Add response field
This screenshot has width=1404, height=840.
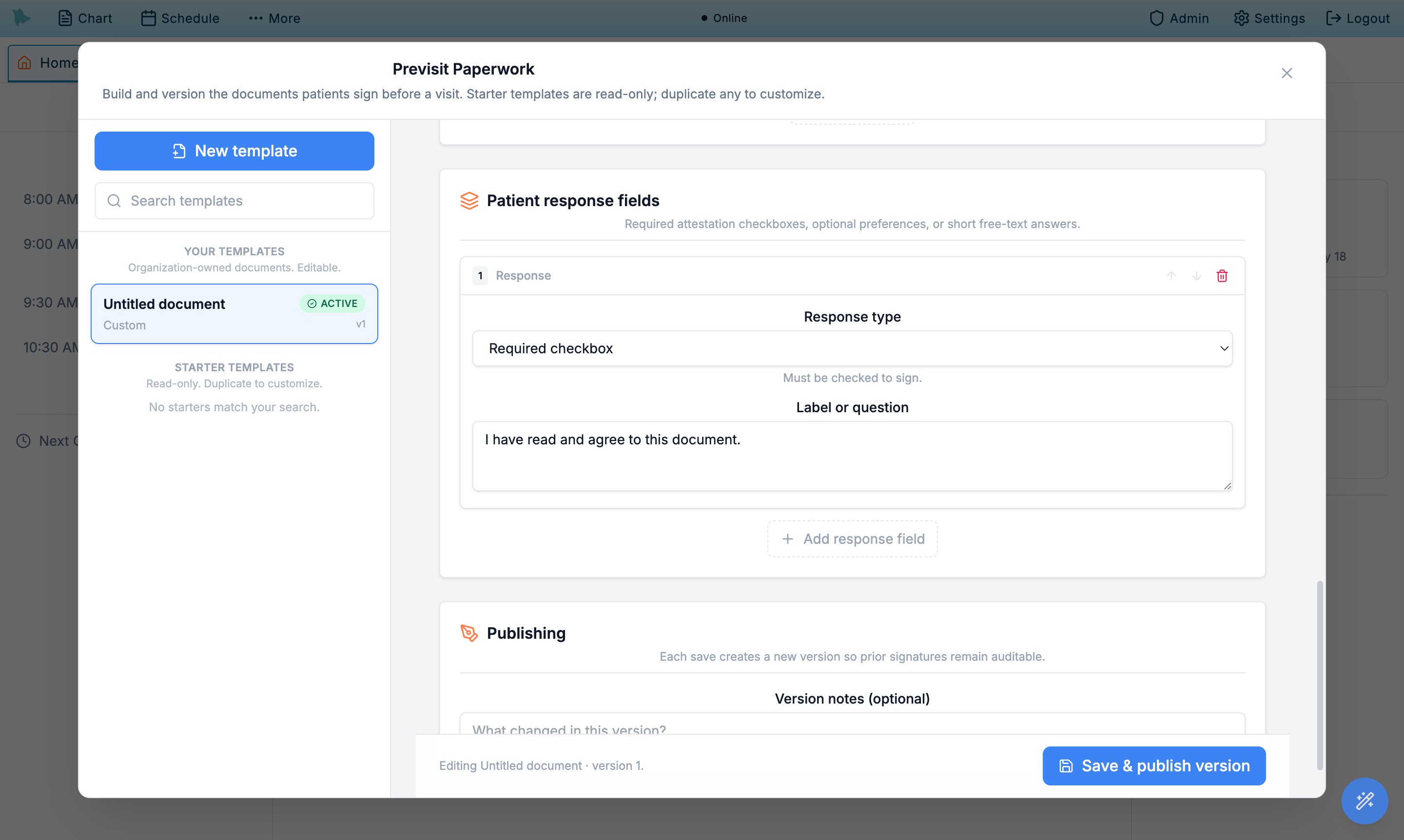coord(852,539)
